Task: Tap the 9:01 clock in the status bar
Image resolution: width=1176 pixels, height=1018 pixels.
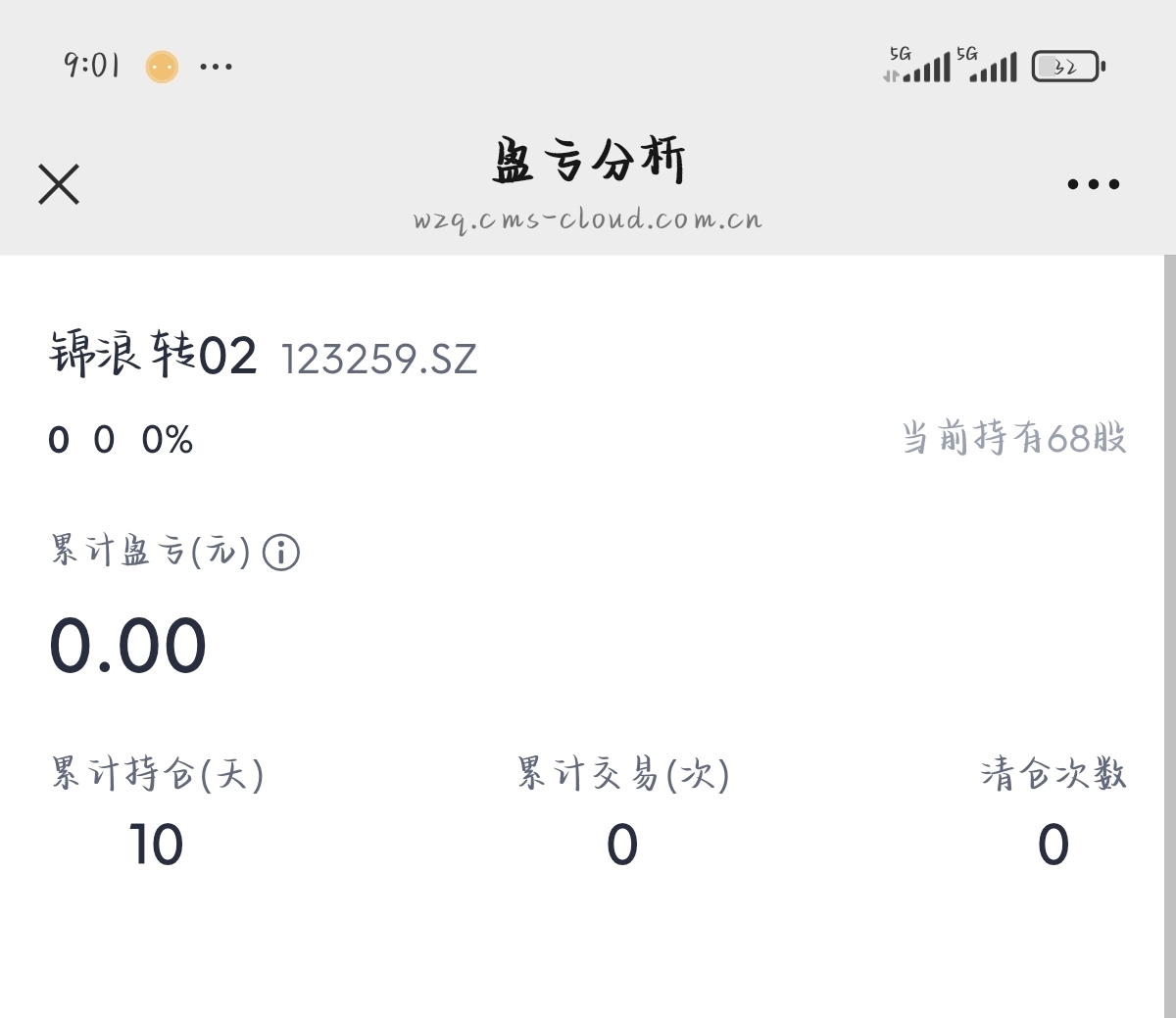Action: [91, 66]
